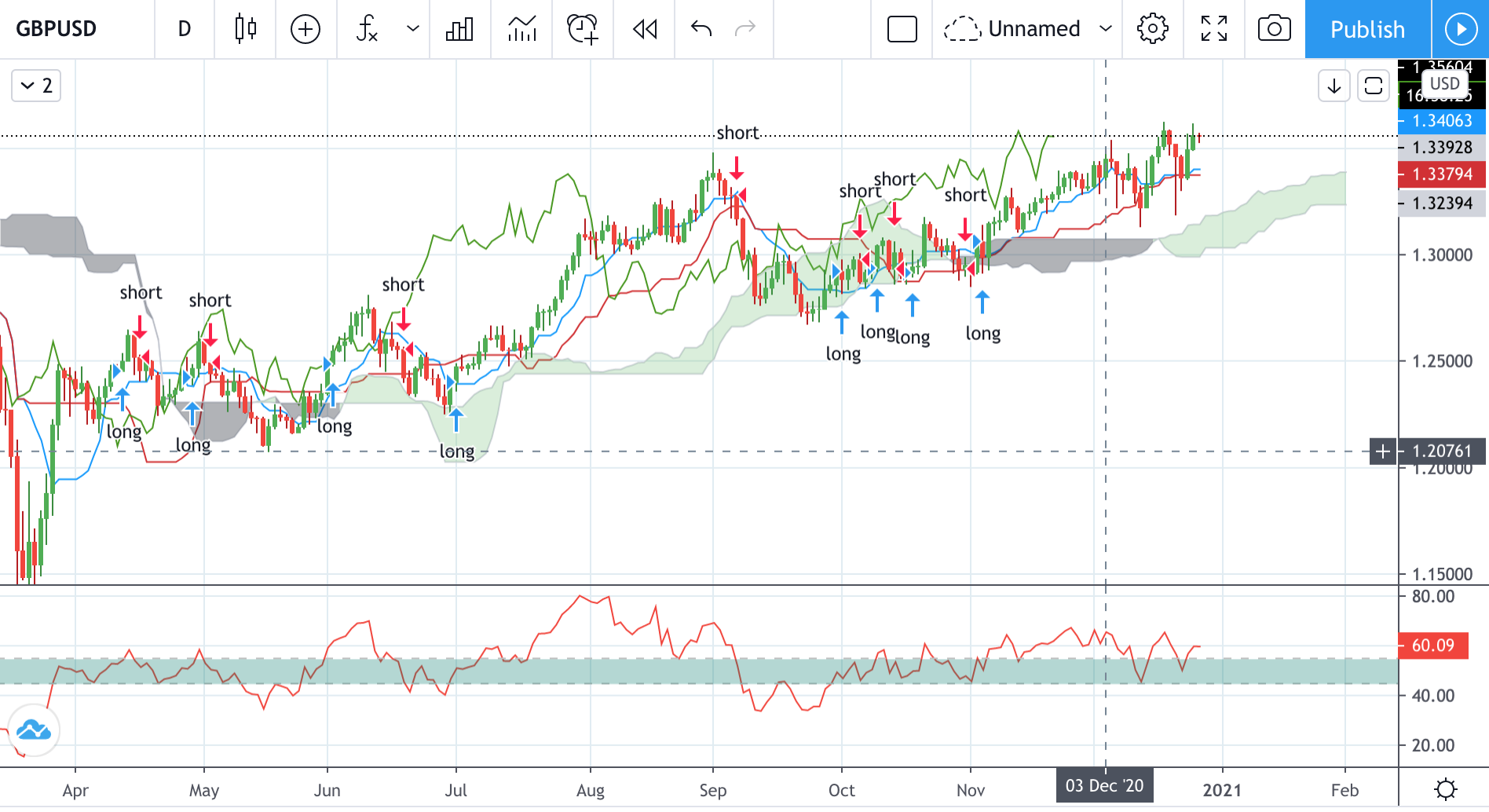This screenshot has width=1489, height=812.
Task: Open the GBPUSD symbol search
Action: (x=57, y=29)
